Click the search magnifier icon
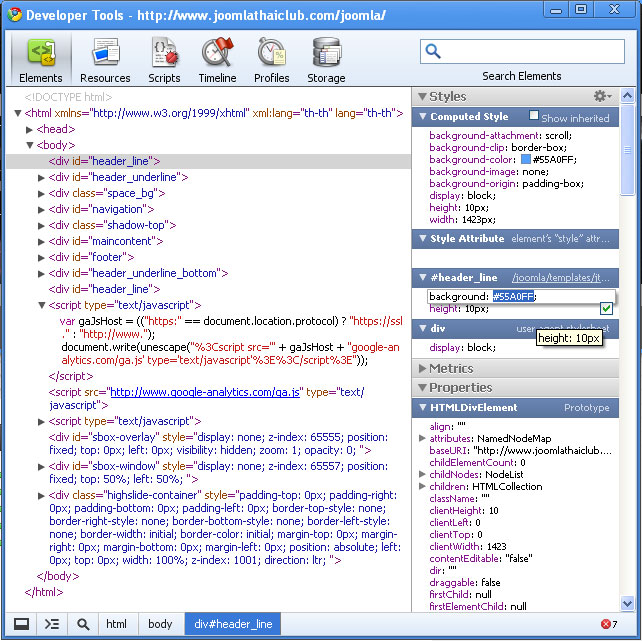The width and height of the screenshot is (642, 641). 433,51
